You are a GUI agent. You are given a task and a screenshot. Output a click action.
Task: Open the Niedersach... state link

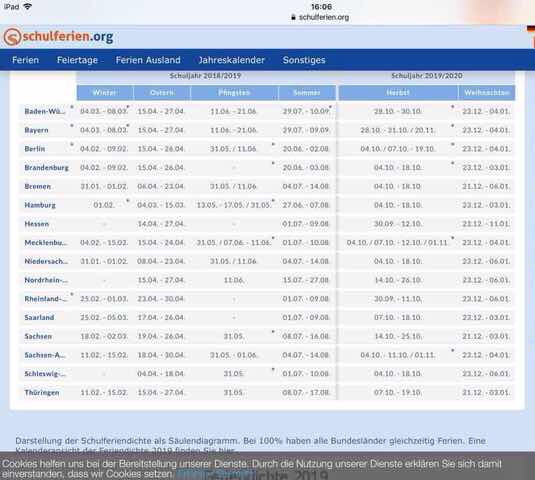pos(46,261)
